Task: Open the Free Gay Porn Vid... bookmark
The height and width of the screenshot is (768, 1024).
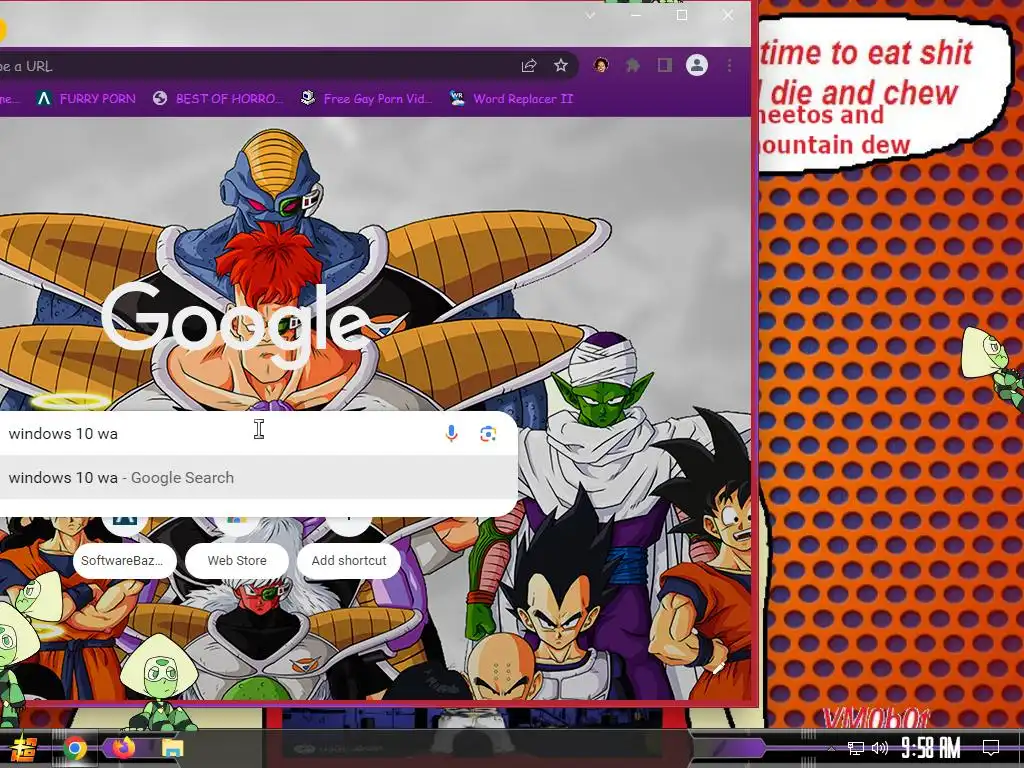Action: 366,99
